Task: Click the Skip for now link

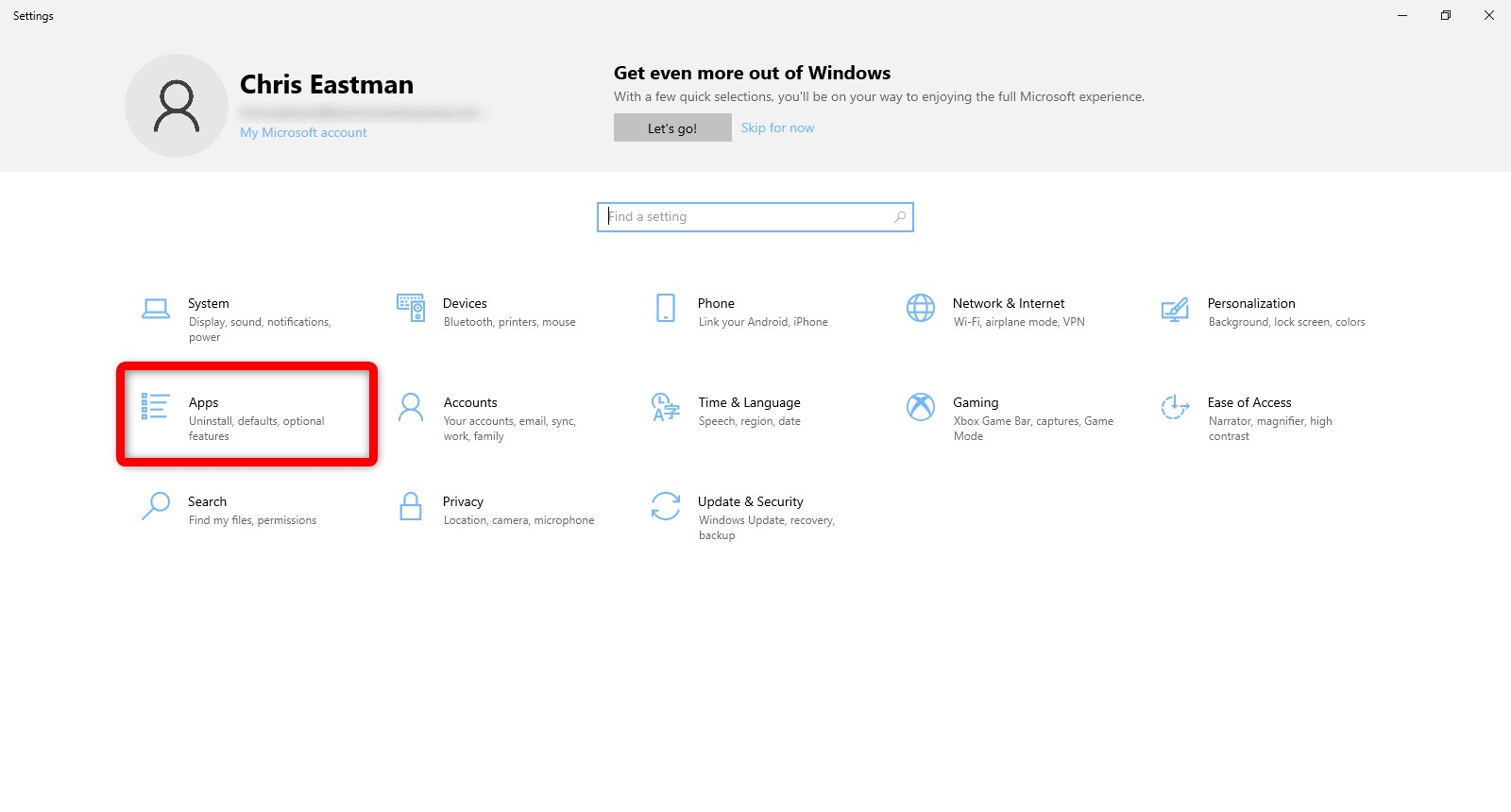Action: 777,127
